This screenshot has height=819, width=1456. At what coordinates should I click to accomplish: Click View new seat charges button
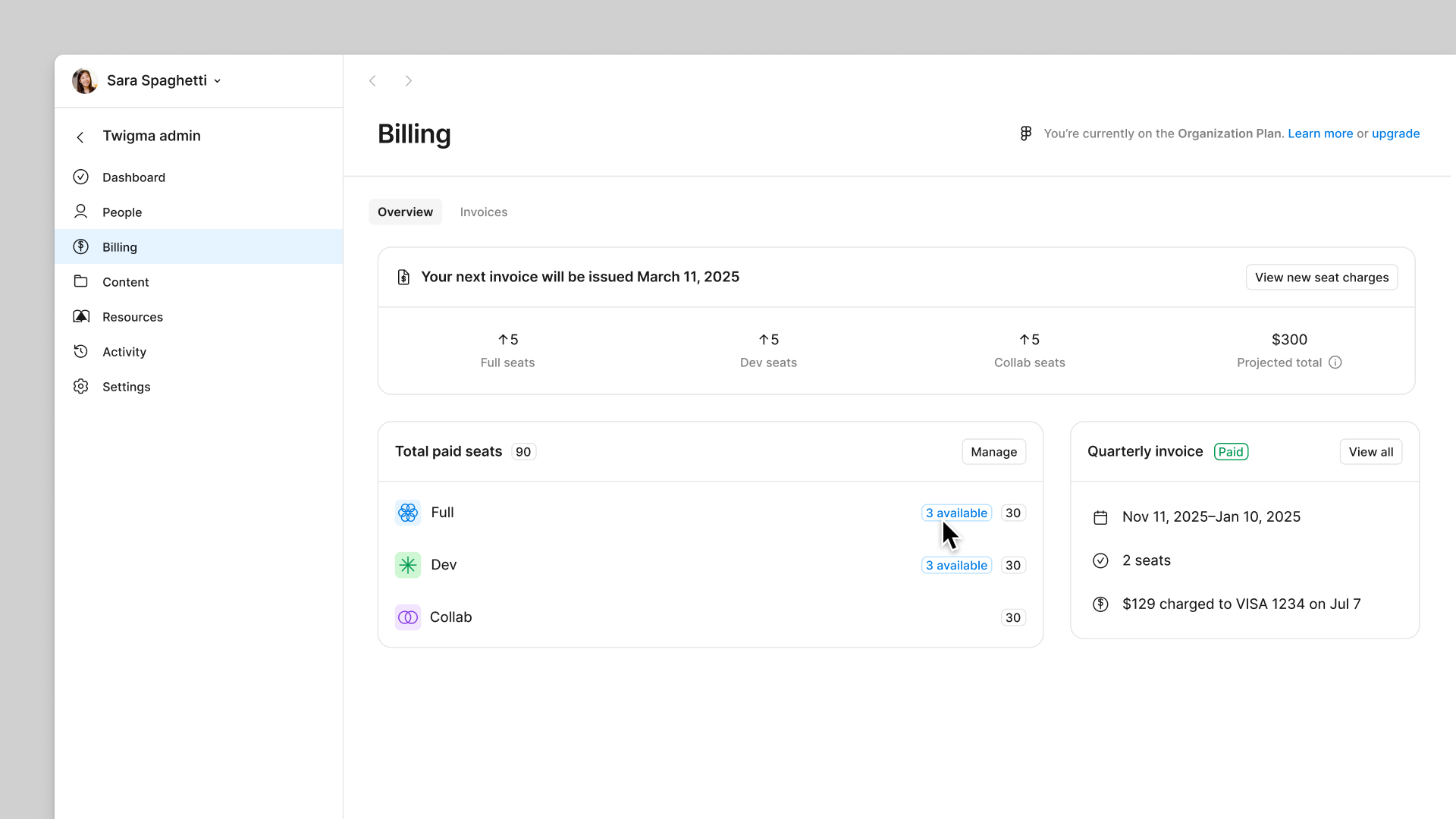click(1322, 277)
